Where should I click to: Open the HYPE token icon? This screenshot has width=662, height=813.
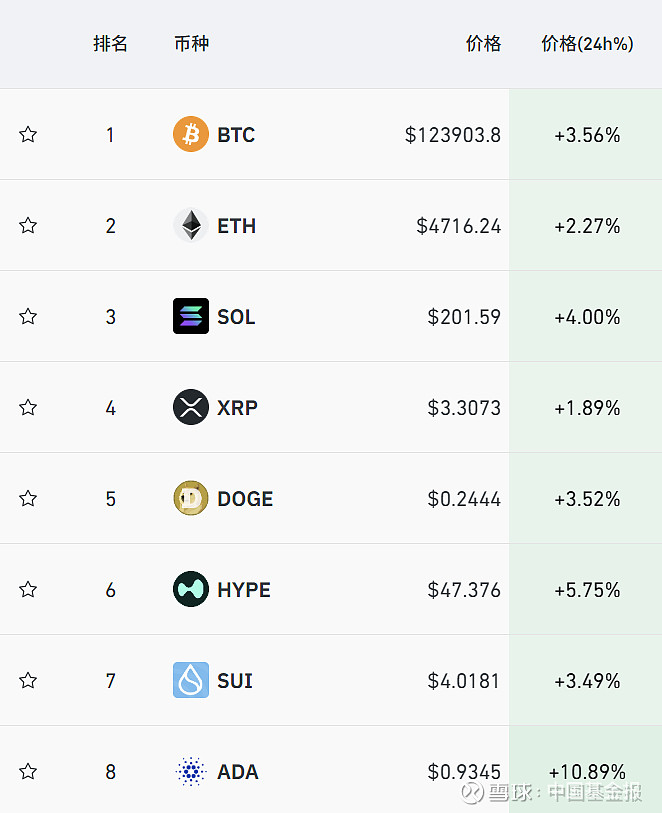coord(191,589)
